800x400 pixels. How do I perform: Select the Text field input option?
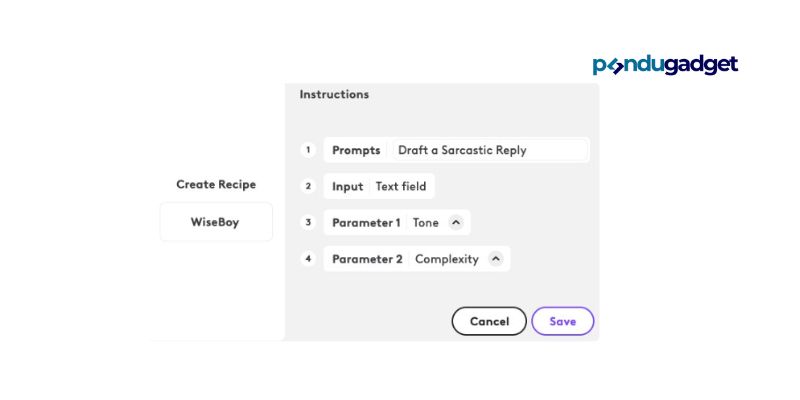coord(401,187)
